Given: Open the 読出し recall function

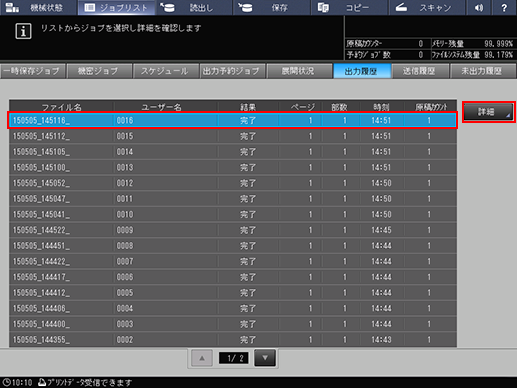Looking at the screenshot, I should pyautogui.click(x=194, y=7).
